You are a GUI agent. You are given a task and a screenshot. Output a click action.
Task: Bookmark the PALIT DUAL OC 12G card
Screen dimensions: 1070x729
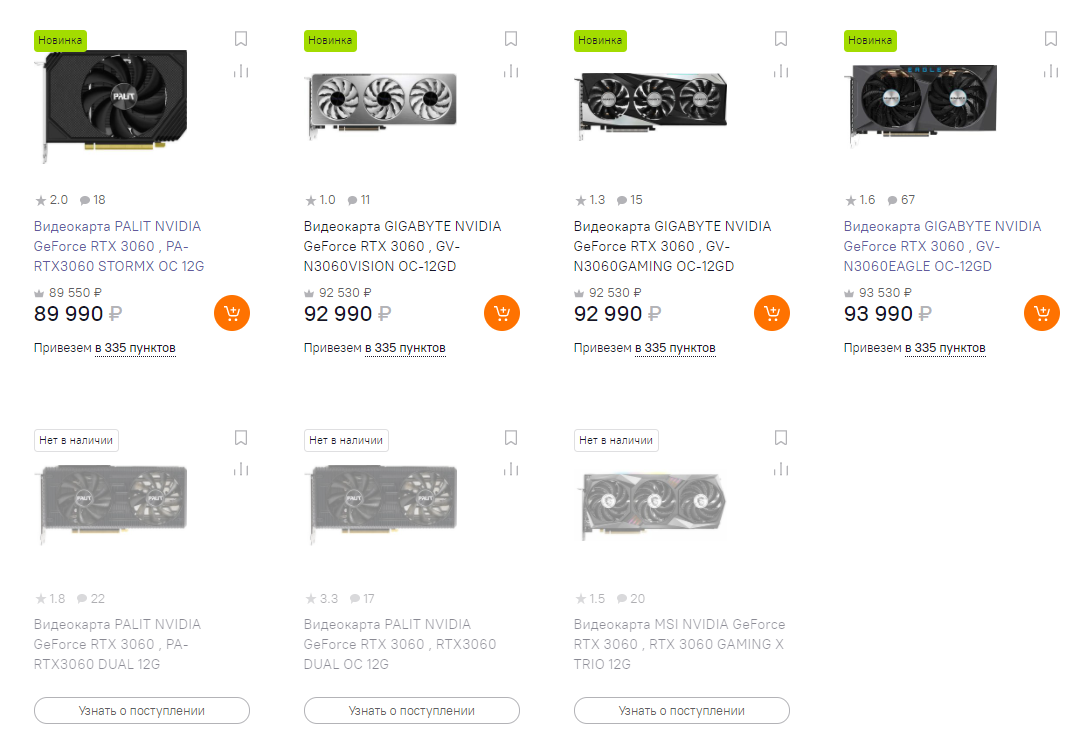point(511,437)
